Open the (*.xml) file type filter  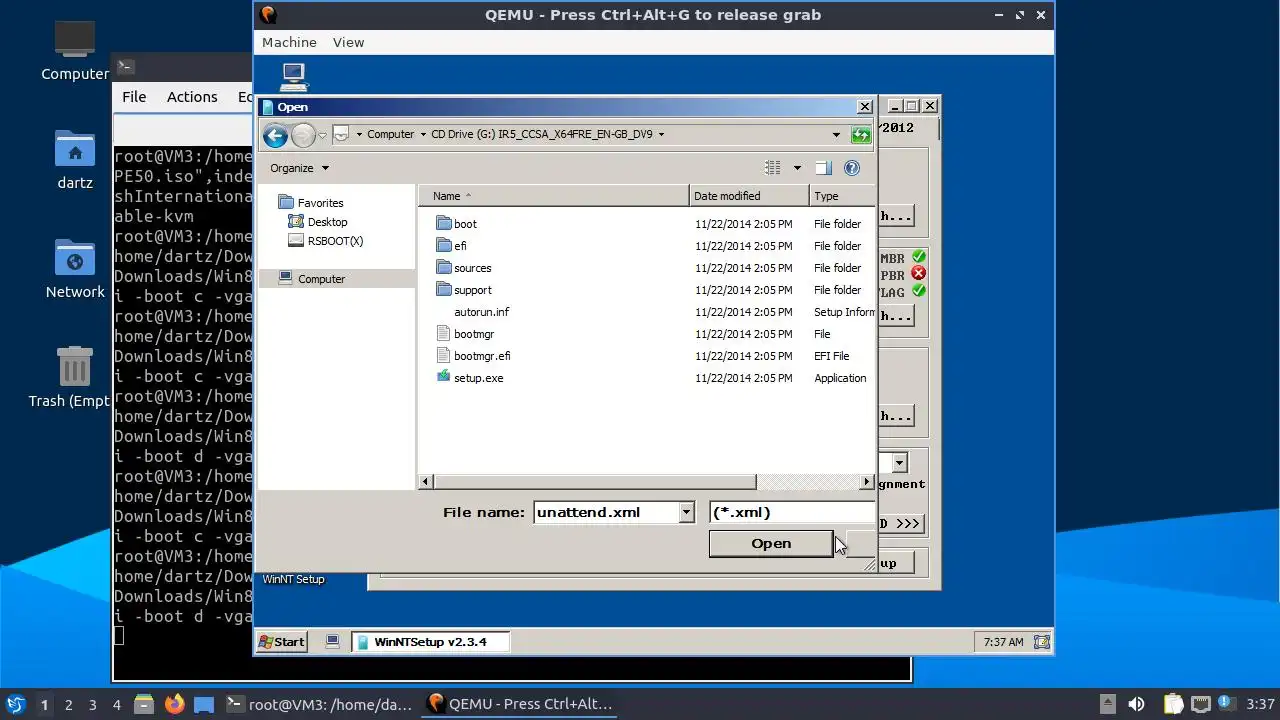coord(791,512)
